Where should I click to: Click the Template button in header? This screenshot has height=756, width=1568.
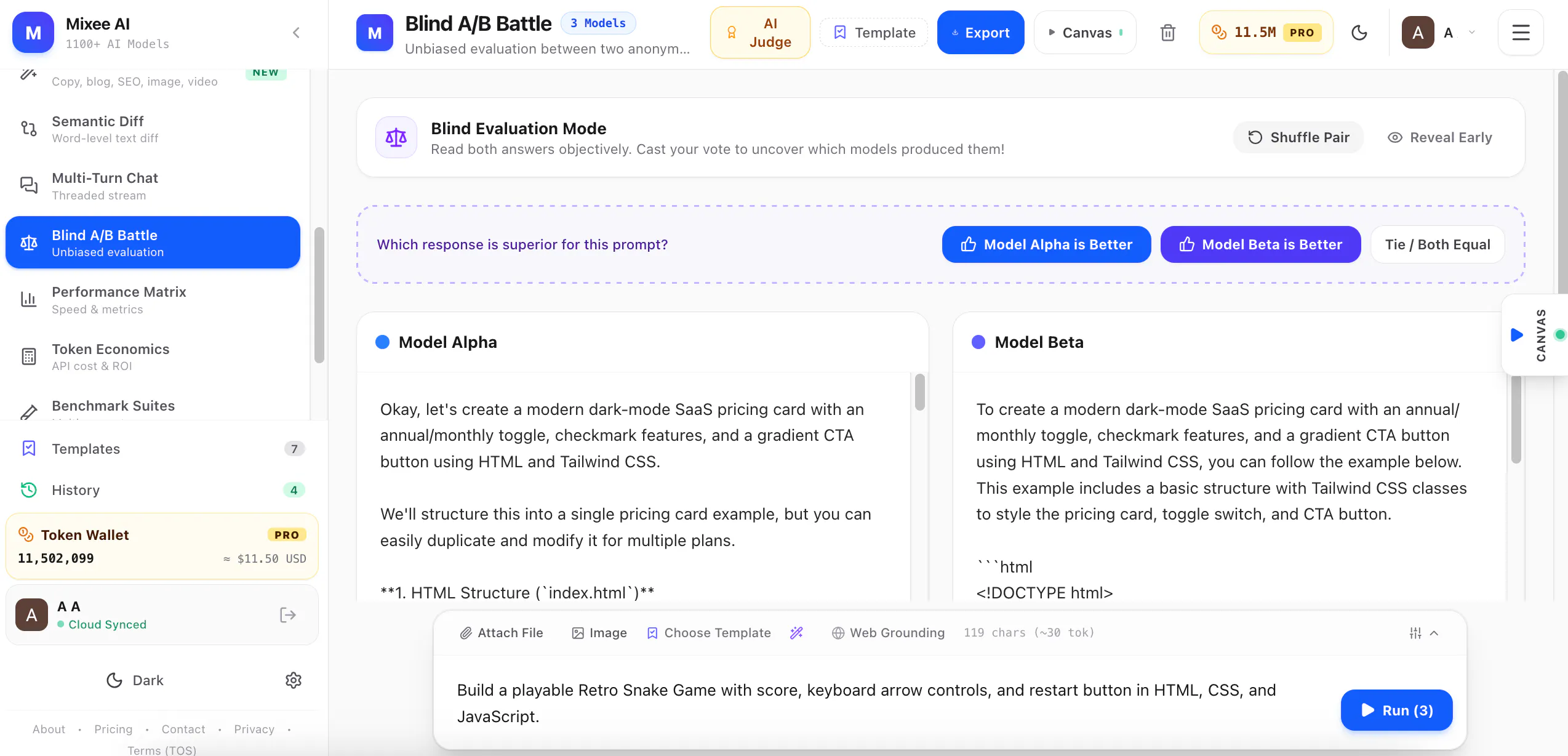(x=874, y=33)
